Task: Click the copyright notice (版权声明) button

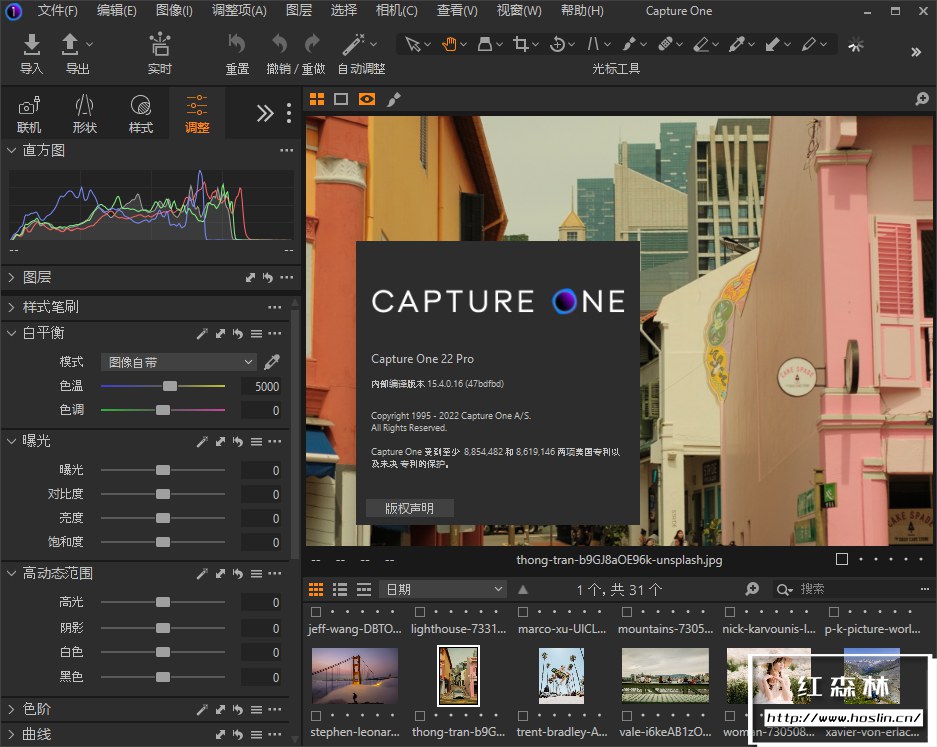Action: [409, 508]
